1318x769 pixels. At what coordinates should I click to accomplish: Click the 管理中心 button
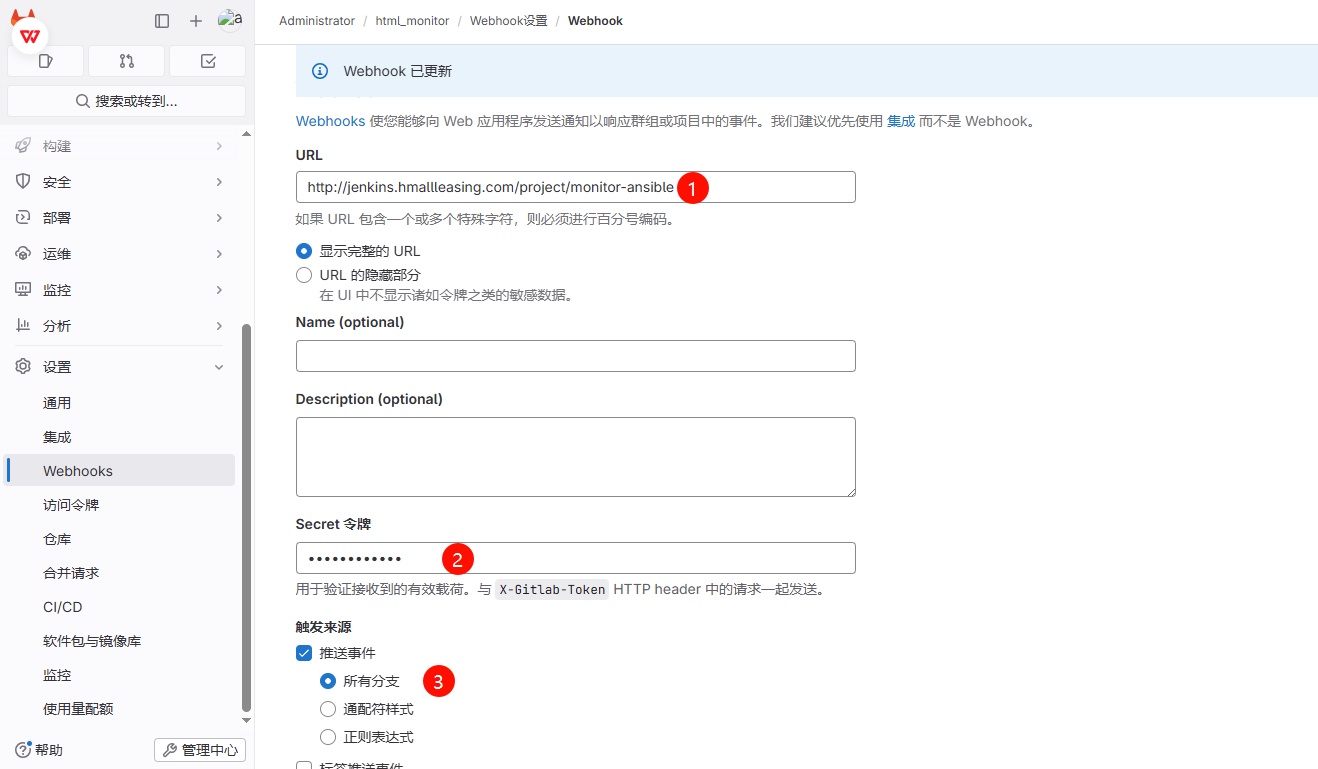coord(200,750)
